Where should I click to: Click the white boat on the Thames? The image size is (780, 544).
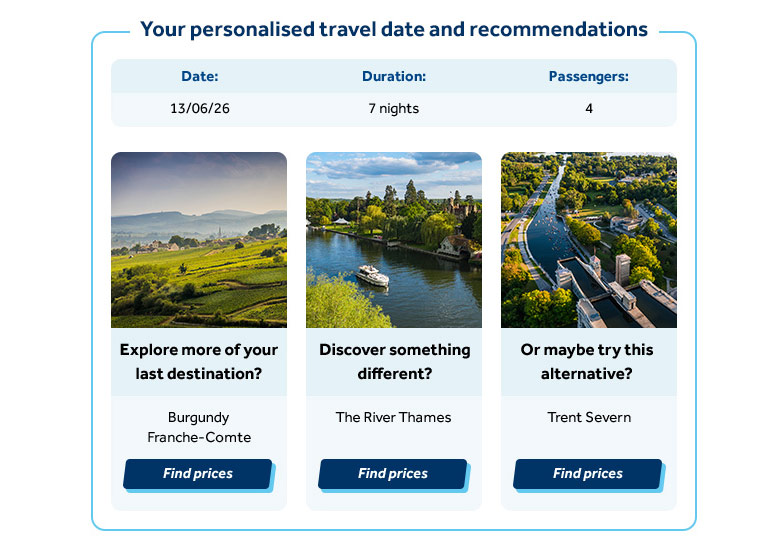click(373, 276)
